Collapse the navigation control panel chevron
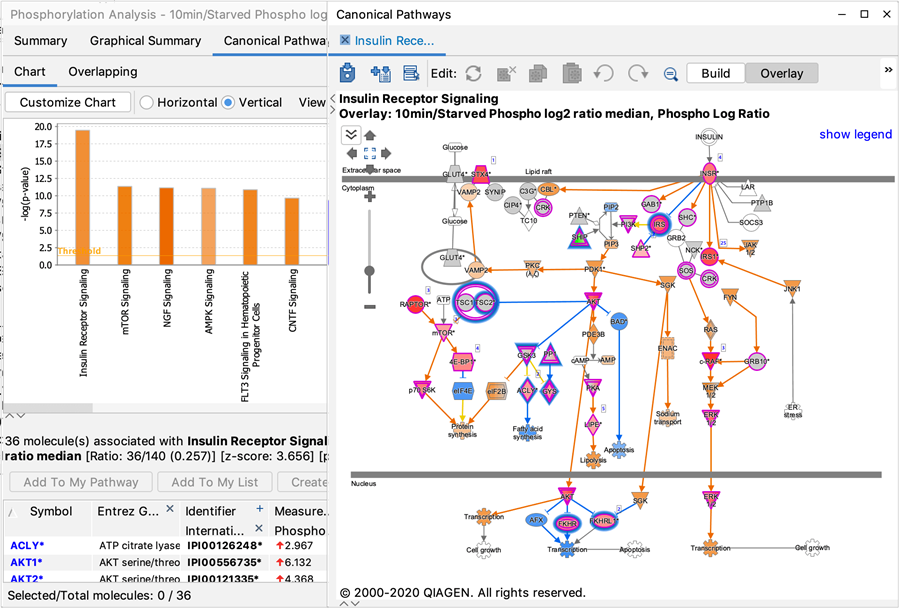900x609 pixels. click(351, 134)
